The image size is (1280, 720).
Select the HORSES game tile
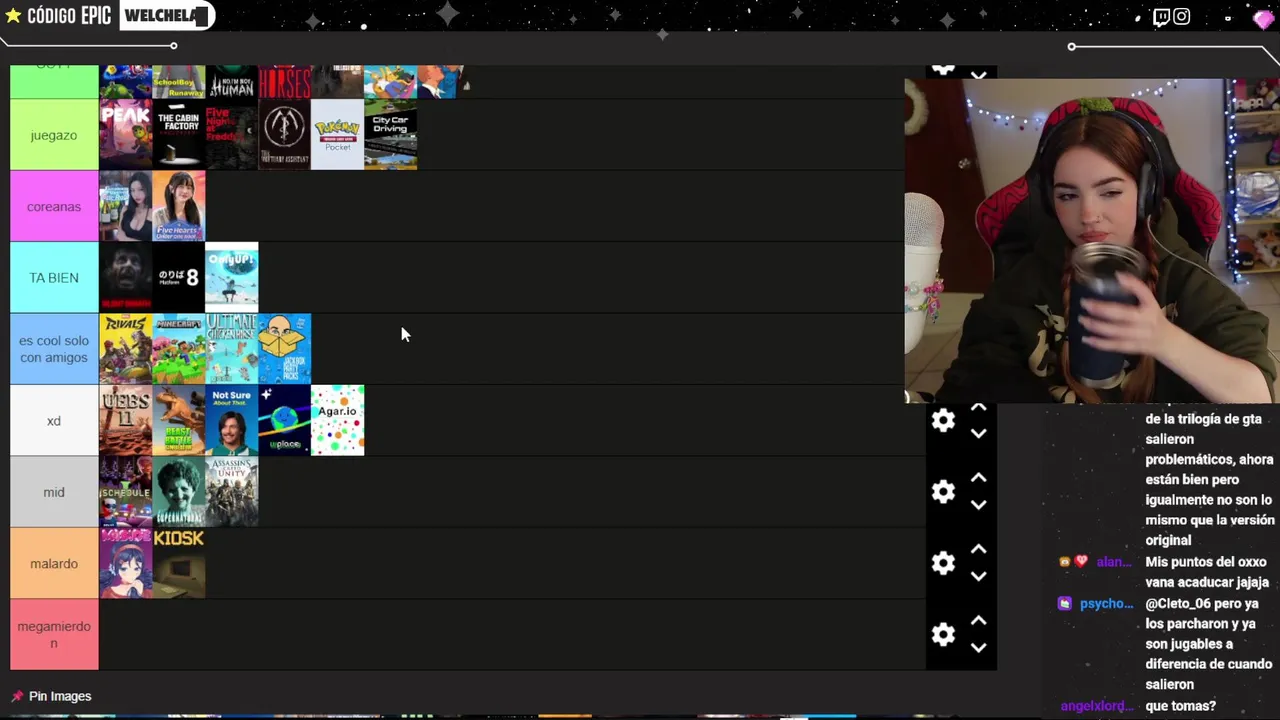coord(284,82)
